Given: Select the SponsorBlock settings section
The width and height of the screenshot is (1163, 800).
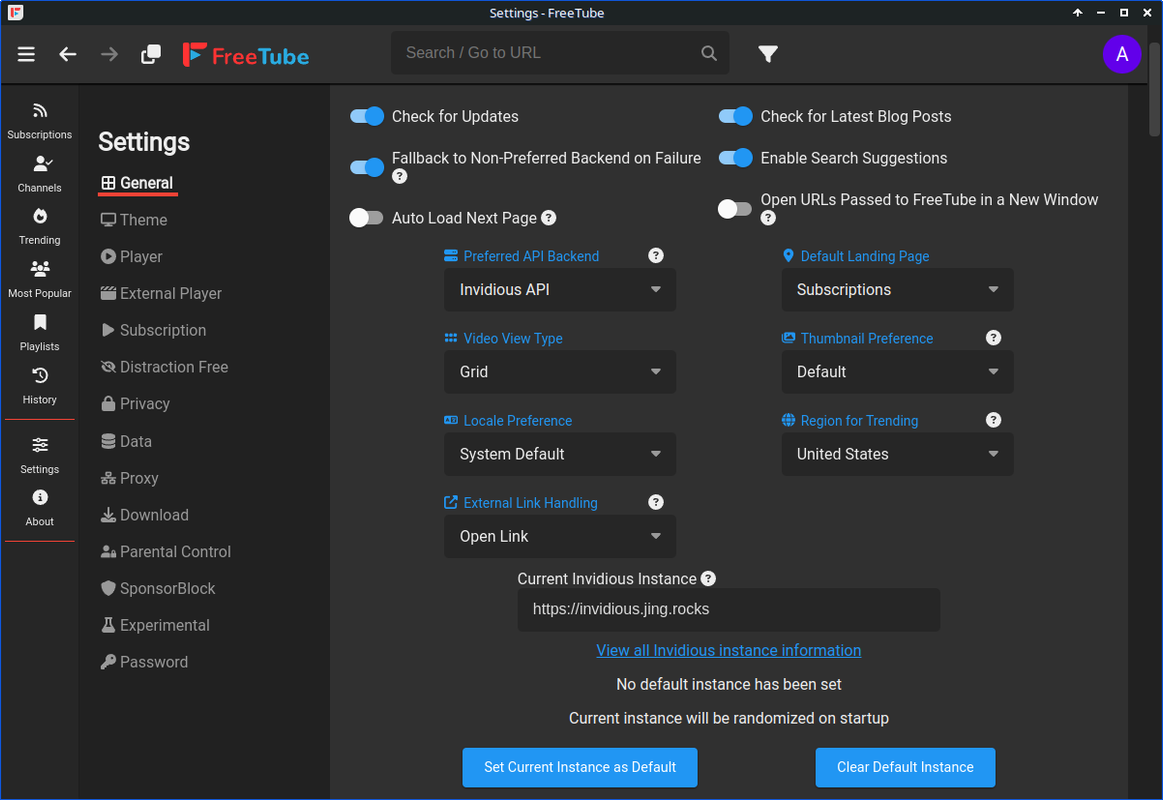Looking at the screenshot, I should [158, 589].
